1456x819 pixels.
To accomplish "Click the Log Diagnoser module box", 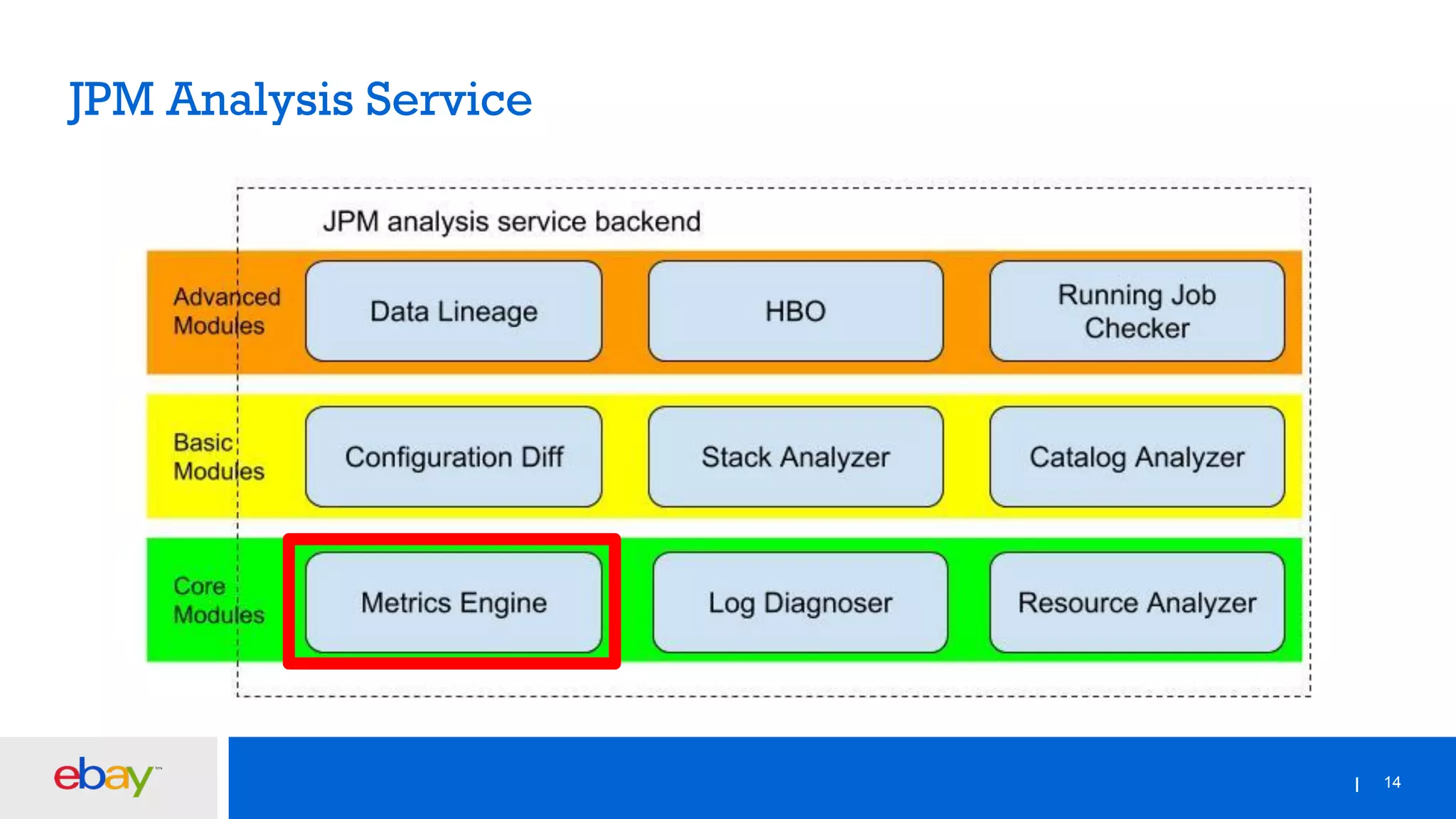I will point(800,603).
